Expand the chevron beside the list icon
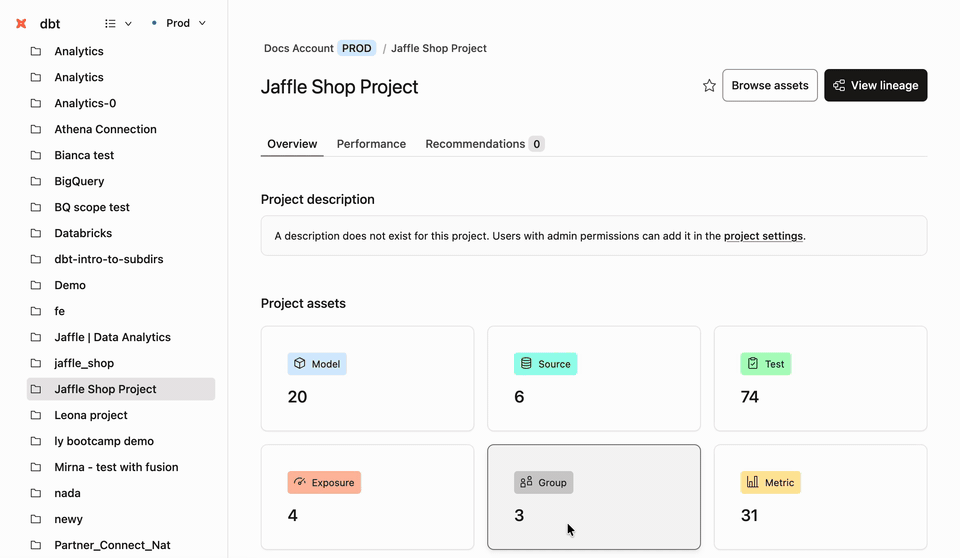 coord(128,24)
